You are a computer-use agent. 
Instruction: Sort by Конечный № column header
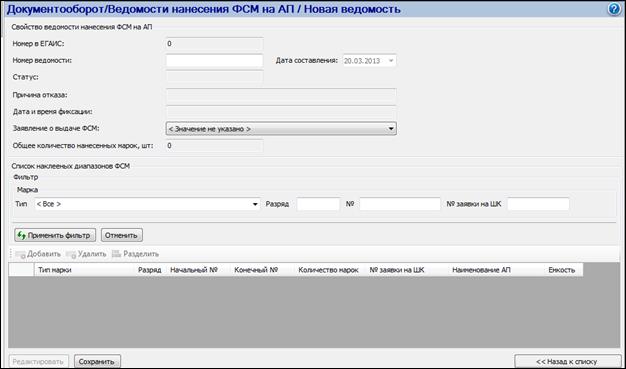tap(263, 270)
